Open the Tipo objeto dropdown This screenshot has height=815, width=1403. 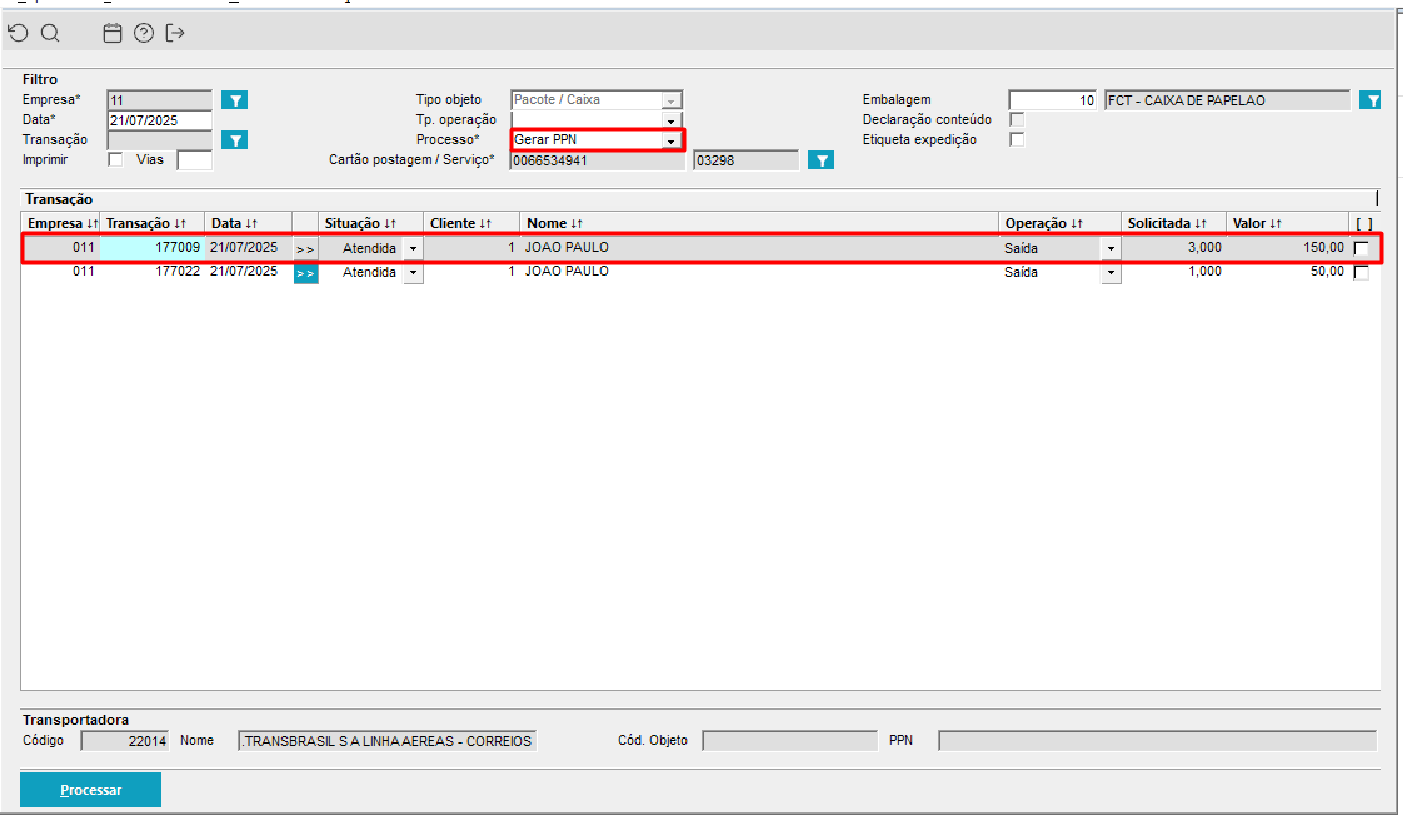click(672, 100)
